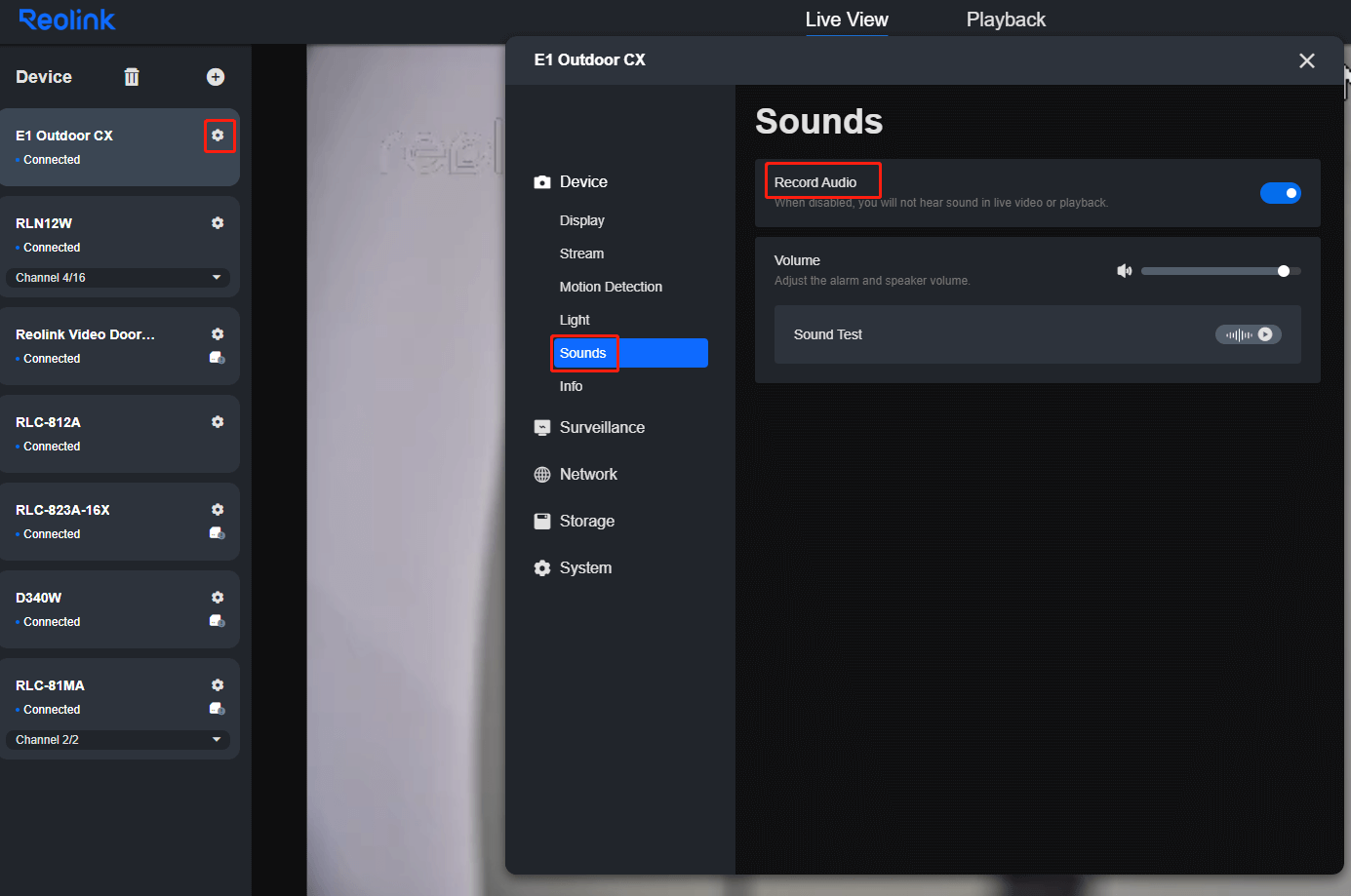The width and height of the screenshot is (1351, 896).
Task: Open settings gear for D340W
Action: pyautogui.click(x=218, y=598)
